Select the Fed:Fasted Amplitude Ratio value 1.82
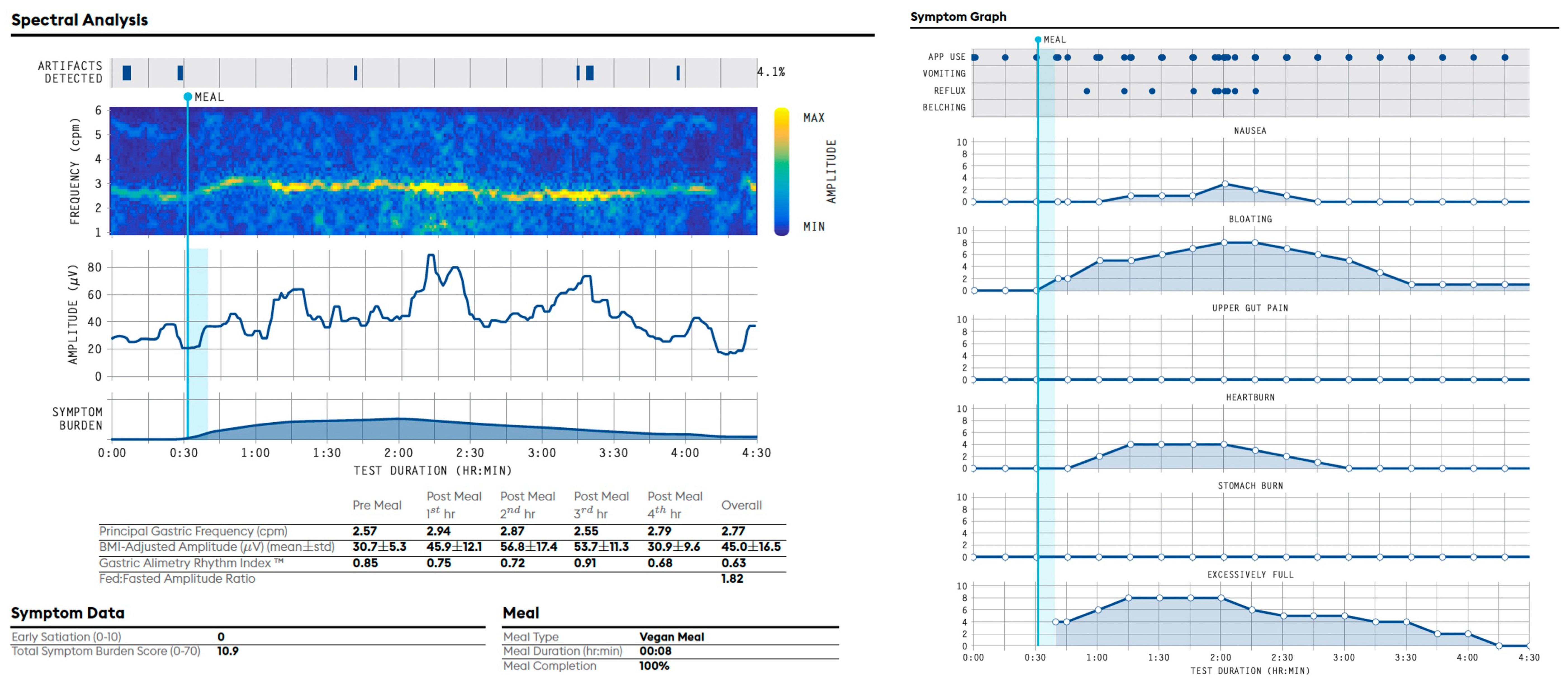The image size is (1568, 684). tap(734, 579)
